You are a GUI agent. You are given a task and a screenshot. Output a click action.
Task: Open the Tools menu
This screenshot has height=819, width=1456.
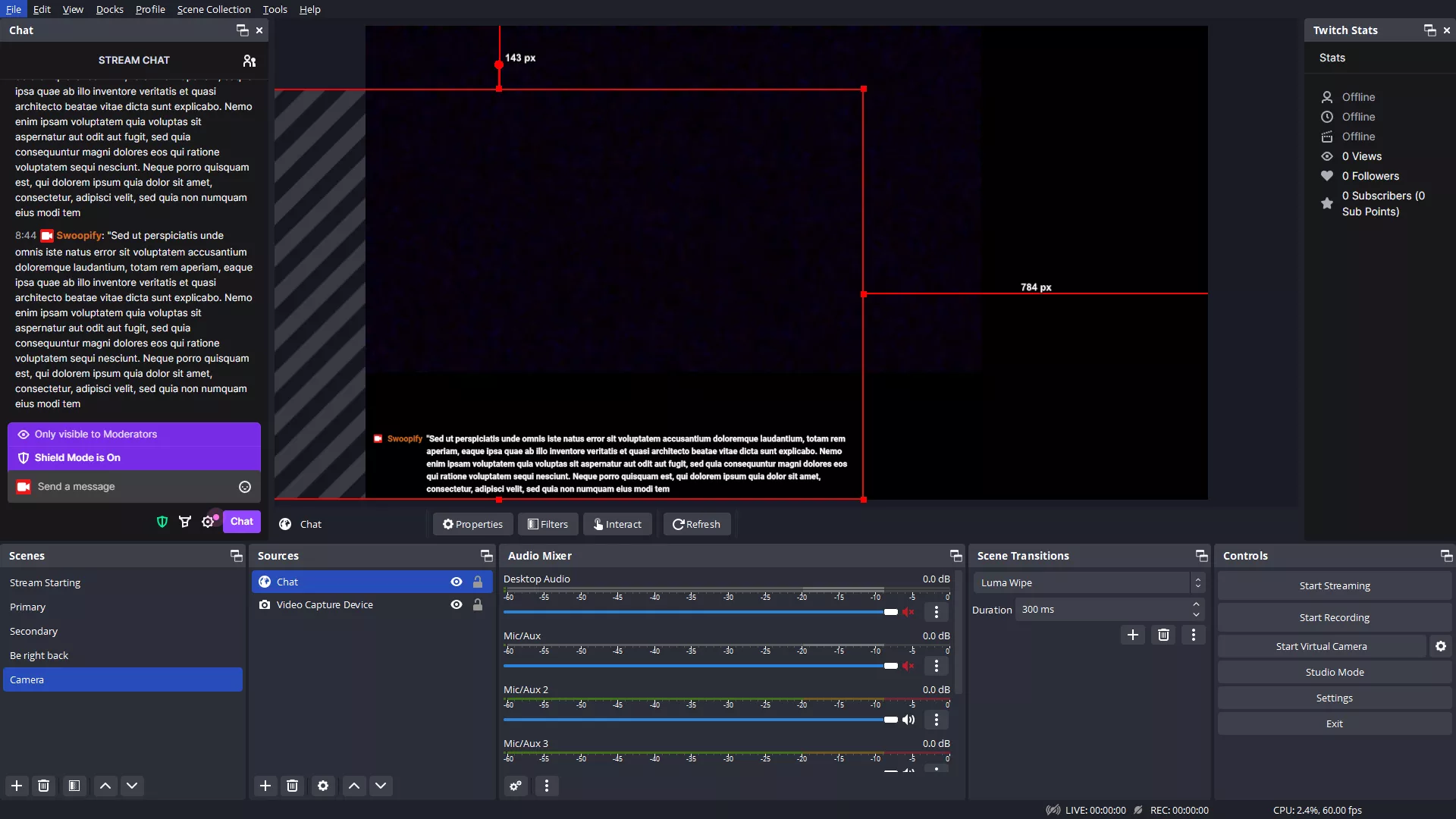(x=275, y=9)
